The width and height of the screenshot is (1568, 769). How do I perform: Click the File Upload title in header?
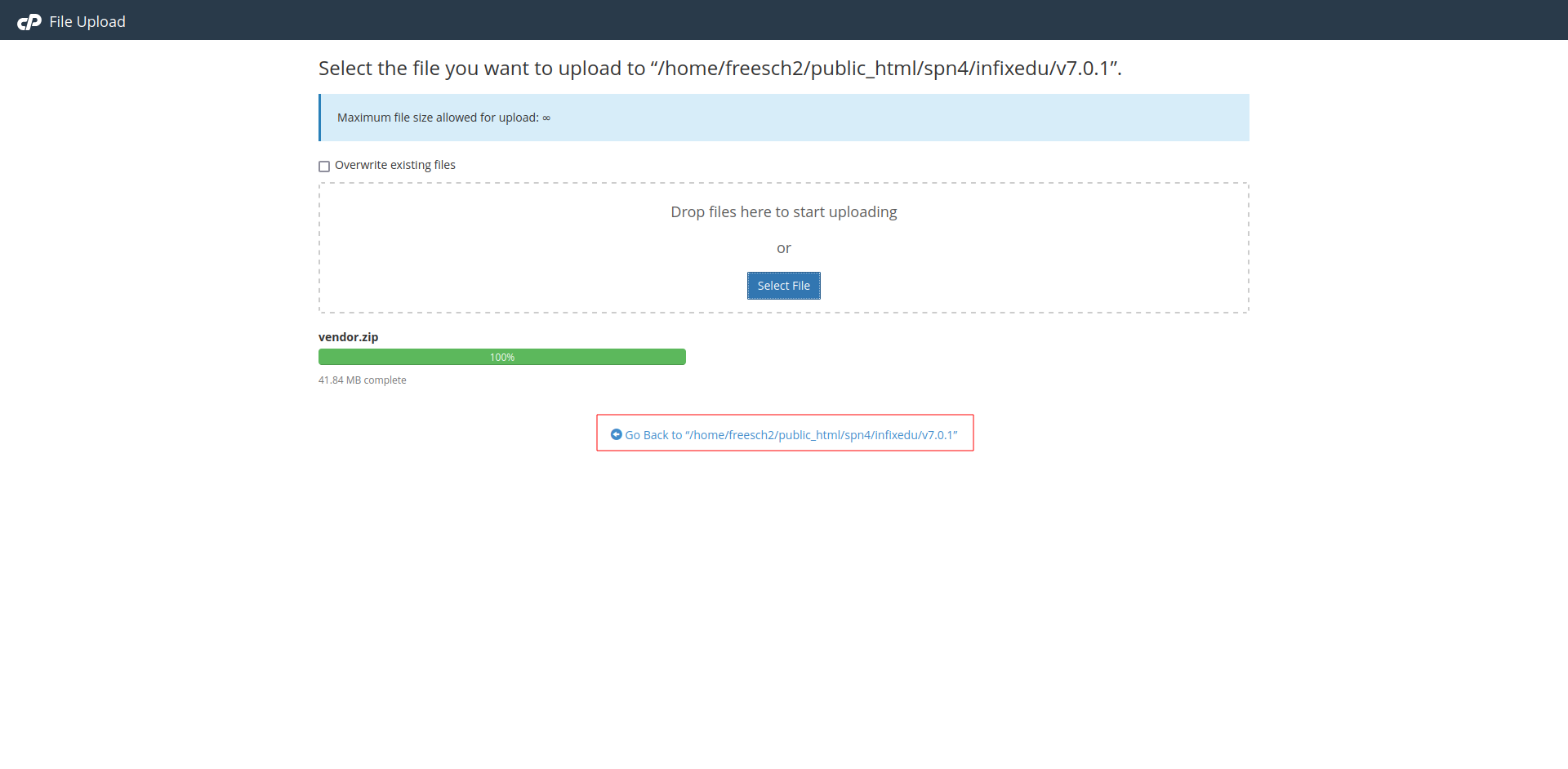(87, 22)
